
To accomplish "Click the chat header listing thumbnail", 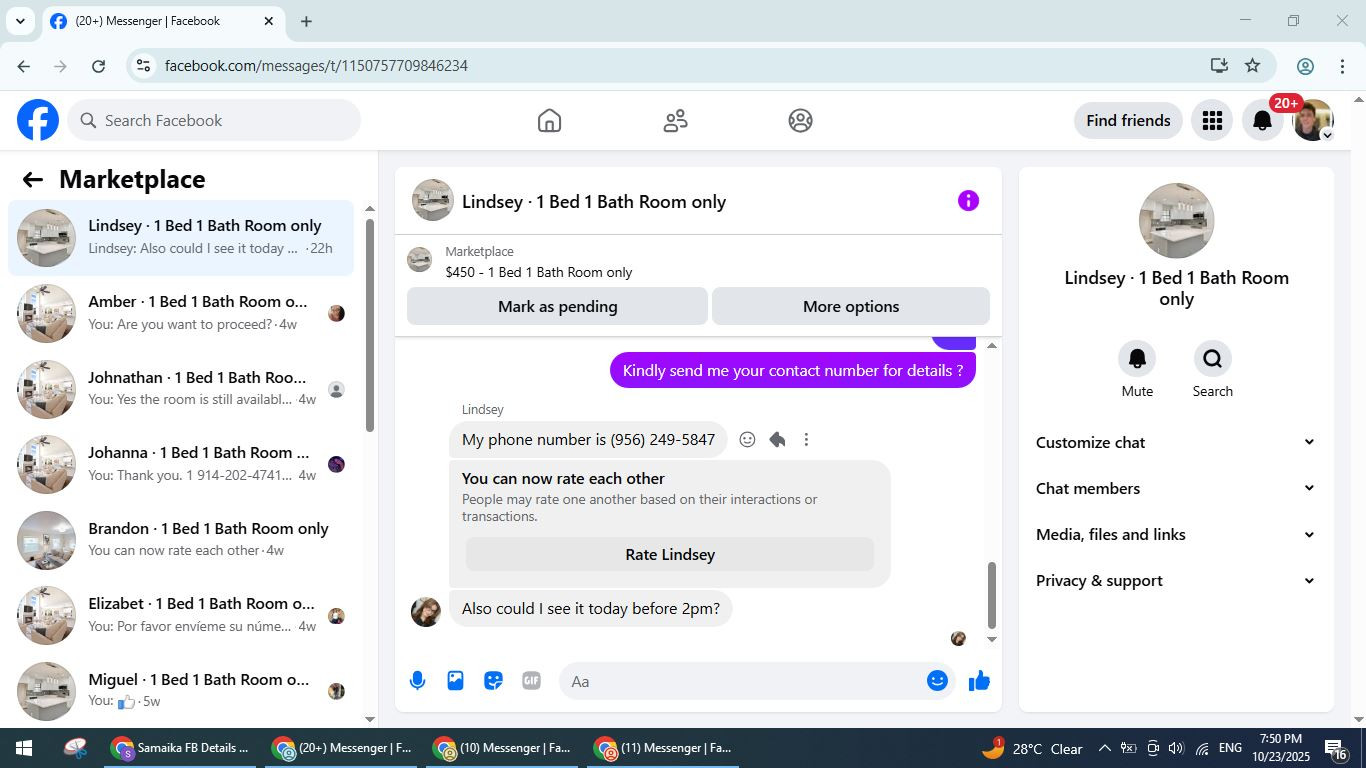I will click(433, 200).
